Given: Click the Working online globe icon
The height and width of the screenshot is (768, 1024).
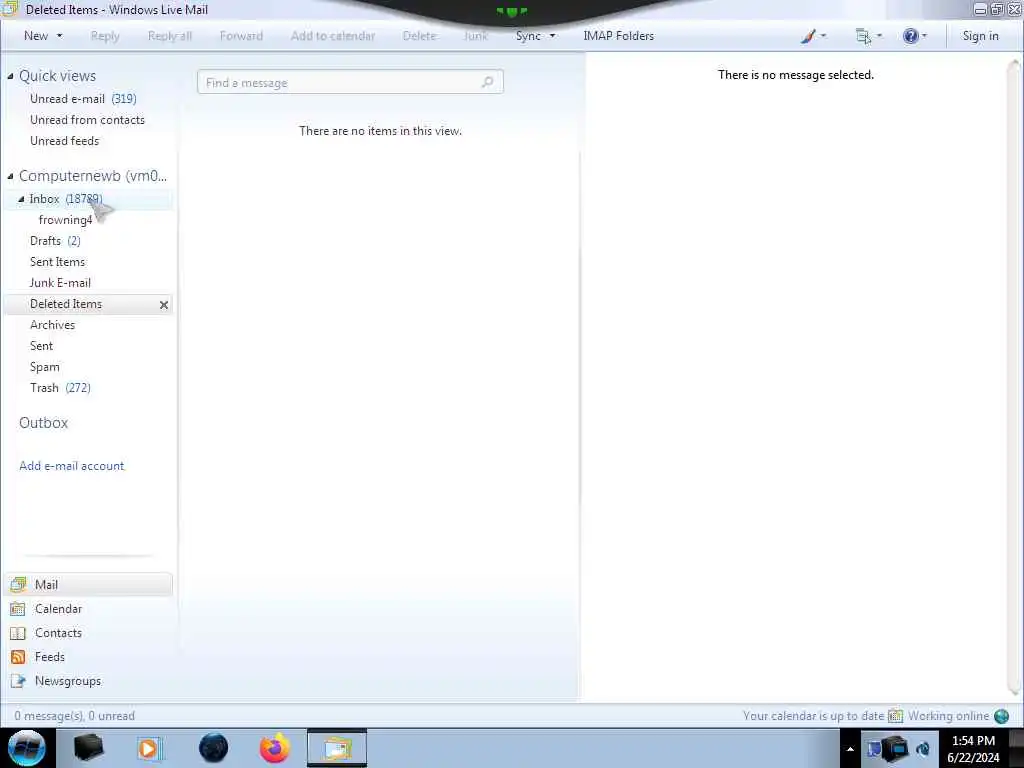Looking at the screenshot, I should (1001, 716).
